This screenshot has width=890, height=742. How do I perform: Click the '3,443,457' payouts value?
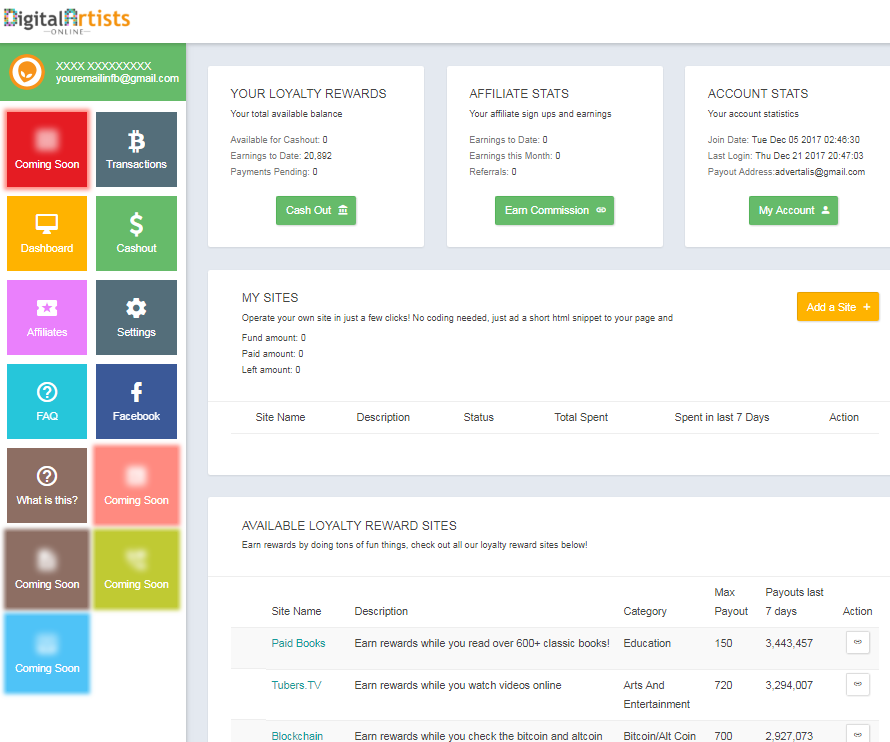pos(789,643)
